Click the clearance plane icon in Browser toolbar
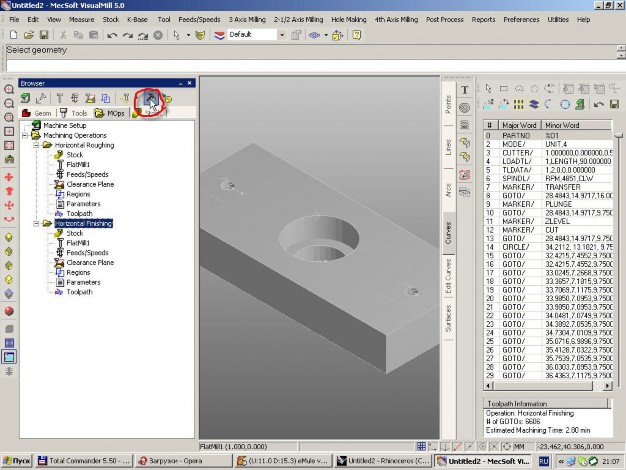 click(90, 98)
